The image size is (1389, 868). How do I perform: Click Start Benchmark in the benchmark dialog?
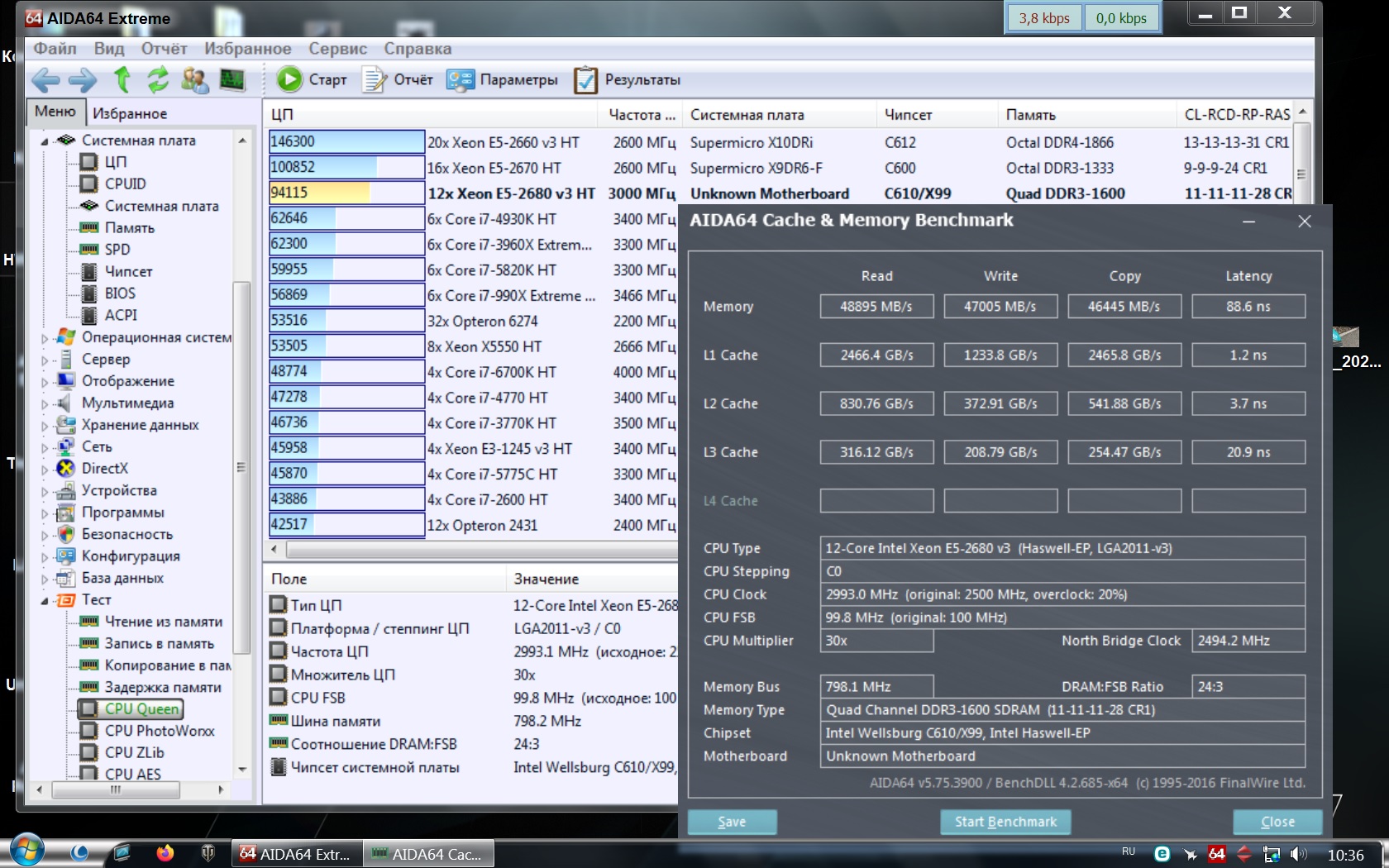[x=1005, y=822]
